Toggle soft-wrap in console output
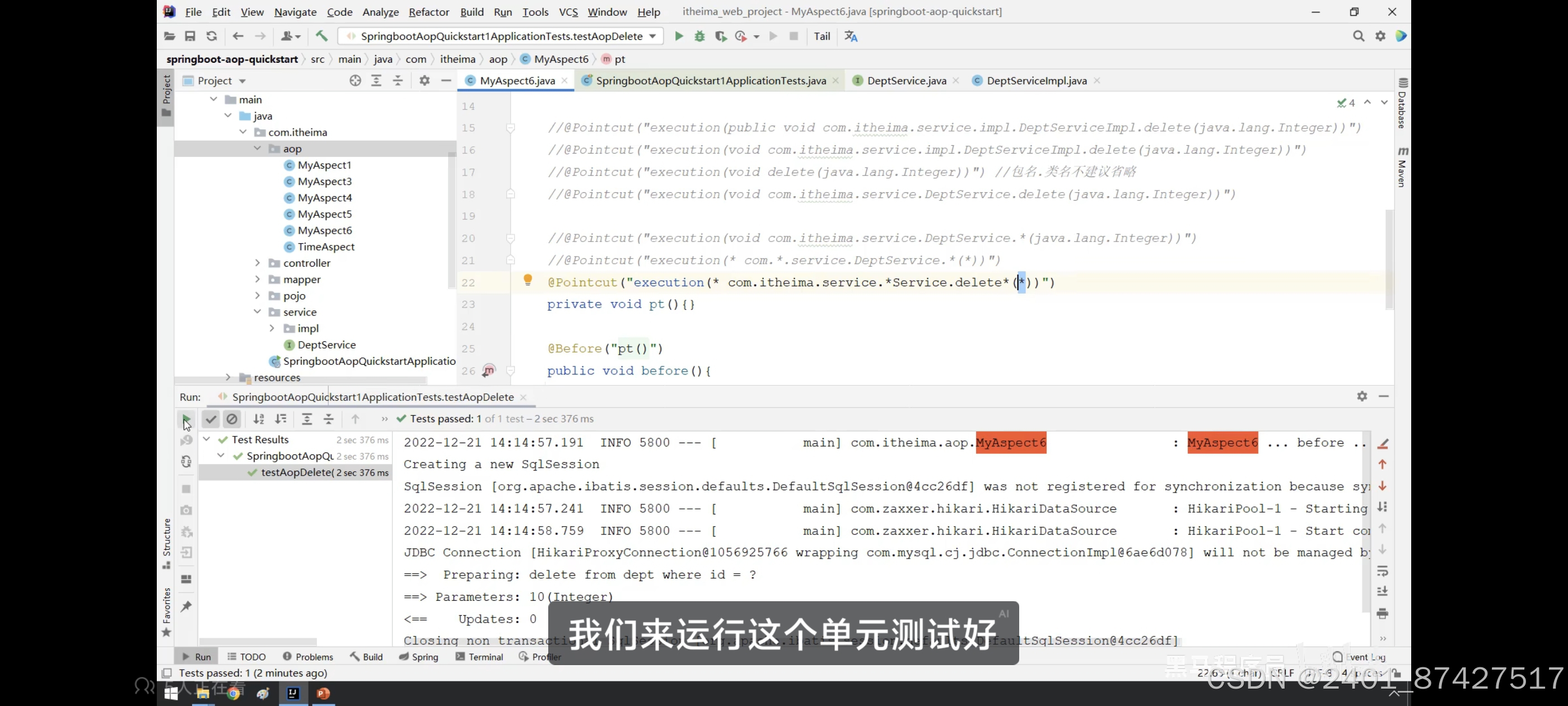Viewport: 1568px width, 706px height. point(1382,572)
